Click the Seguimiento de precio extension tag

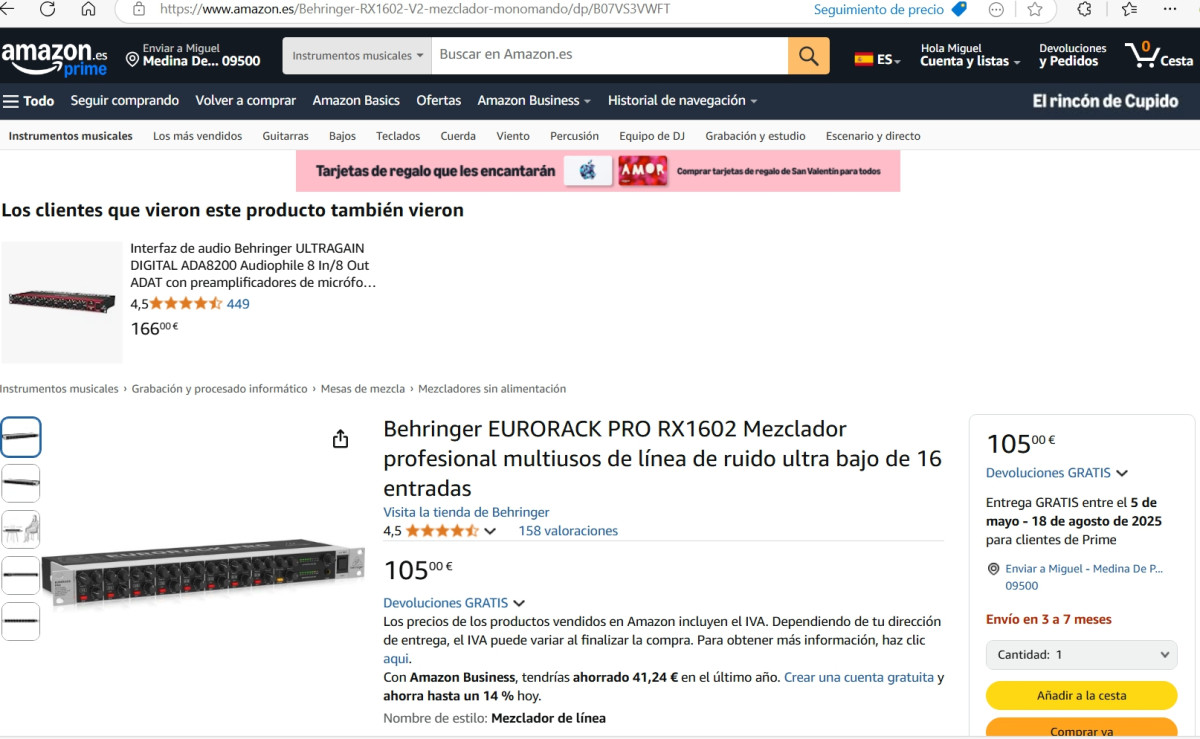(x=890, y=9)
